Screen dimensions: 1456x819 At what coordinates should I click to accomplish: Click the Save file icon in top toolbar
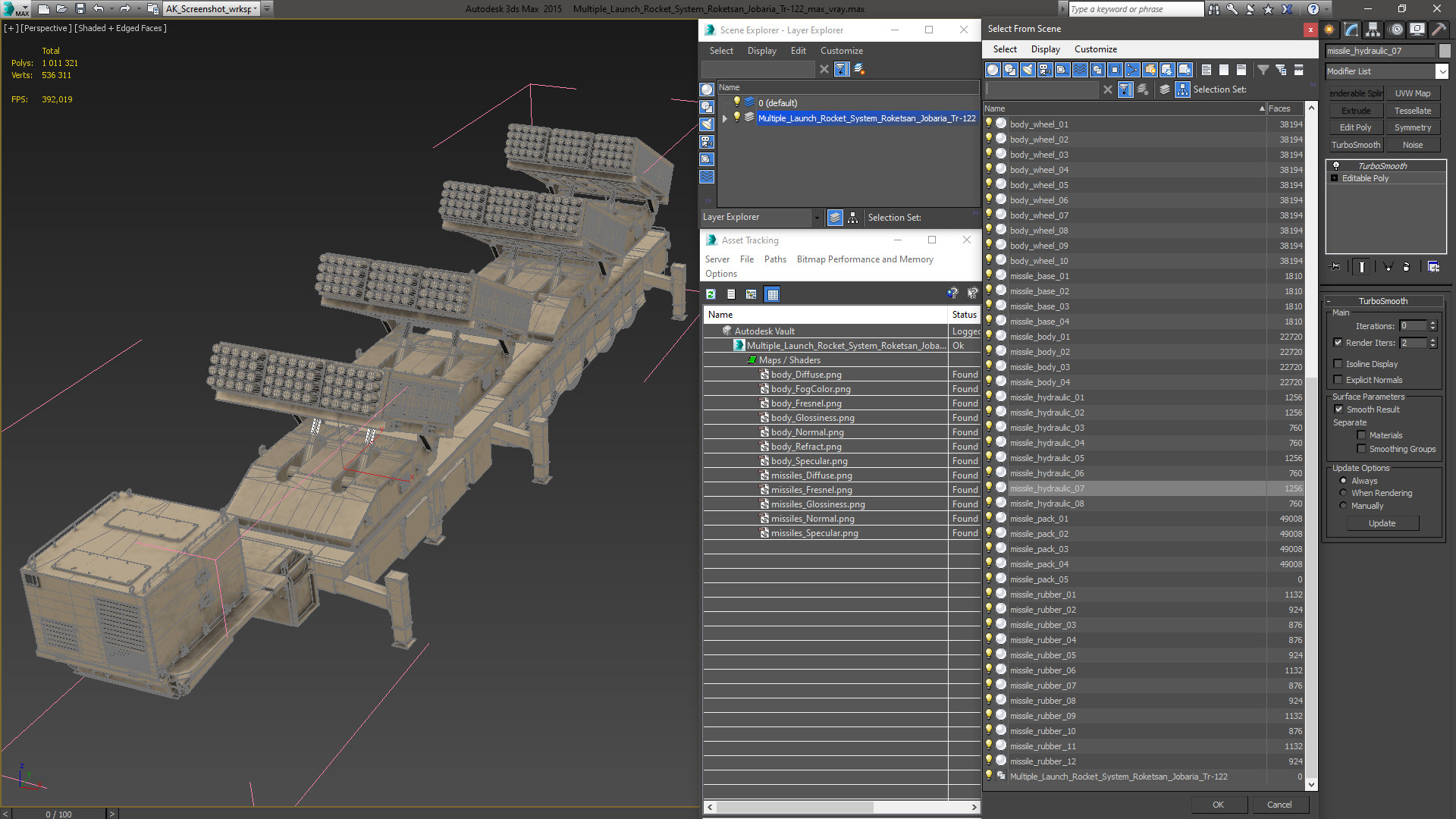(80, 9)
